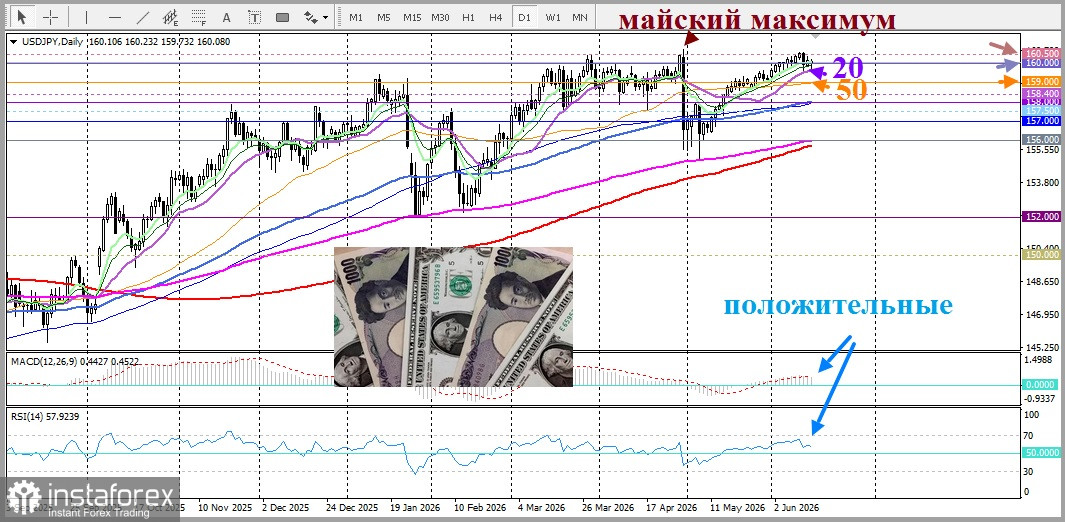Screen dimensions: 1065x522
Task: Select the 150.000 price level label
Action: coord(1042,254)
